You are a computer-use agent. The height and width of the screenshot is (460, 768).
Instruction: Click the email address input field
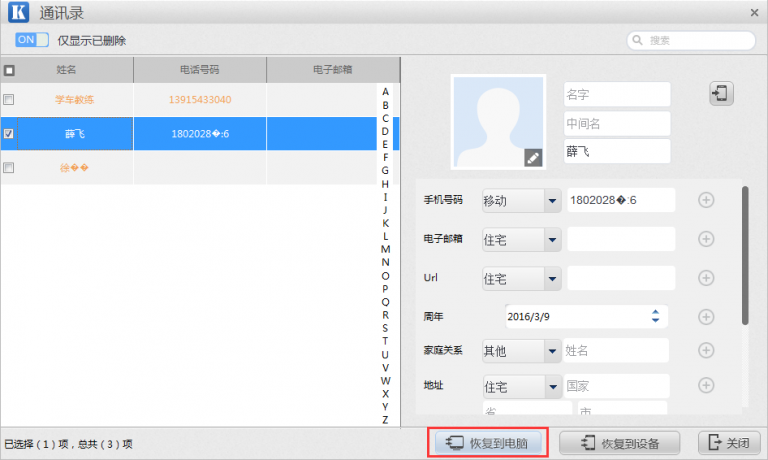pyautogui.click(x=621, y=239)
